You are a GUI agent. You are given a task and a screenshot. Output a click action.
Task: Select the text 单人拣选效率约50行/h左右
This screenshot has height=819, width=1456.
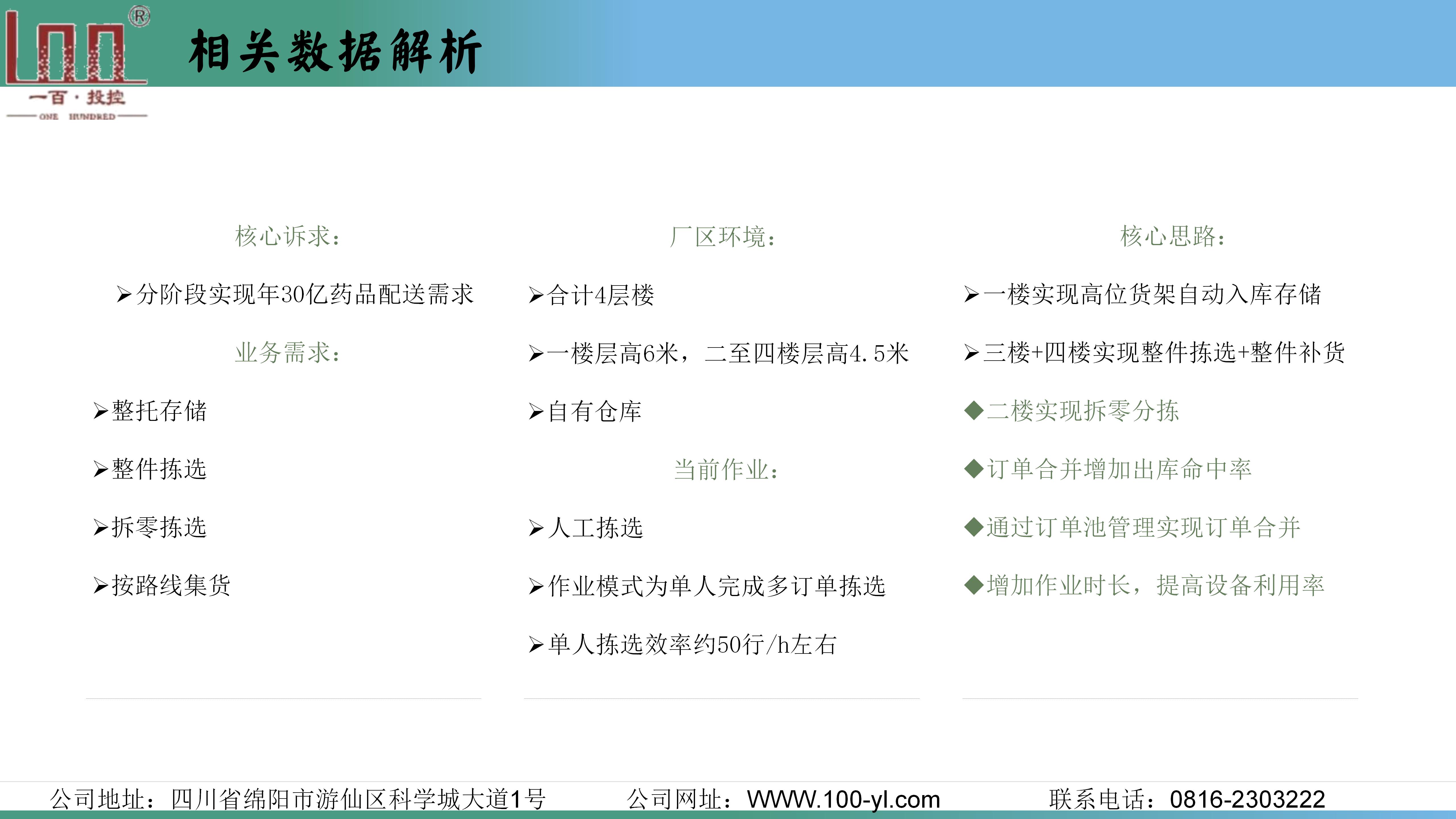[692, 644]
